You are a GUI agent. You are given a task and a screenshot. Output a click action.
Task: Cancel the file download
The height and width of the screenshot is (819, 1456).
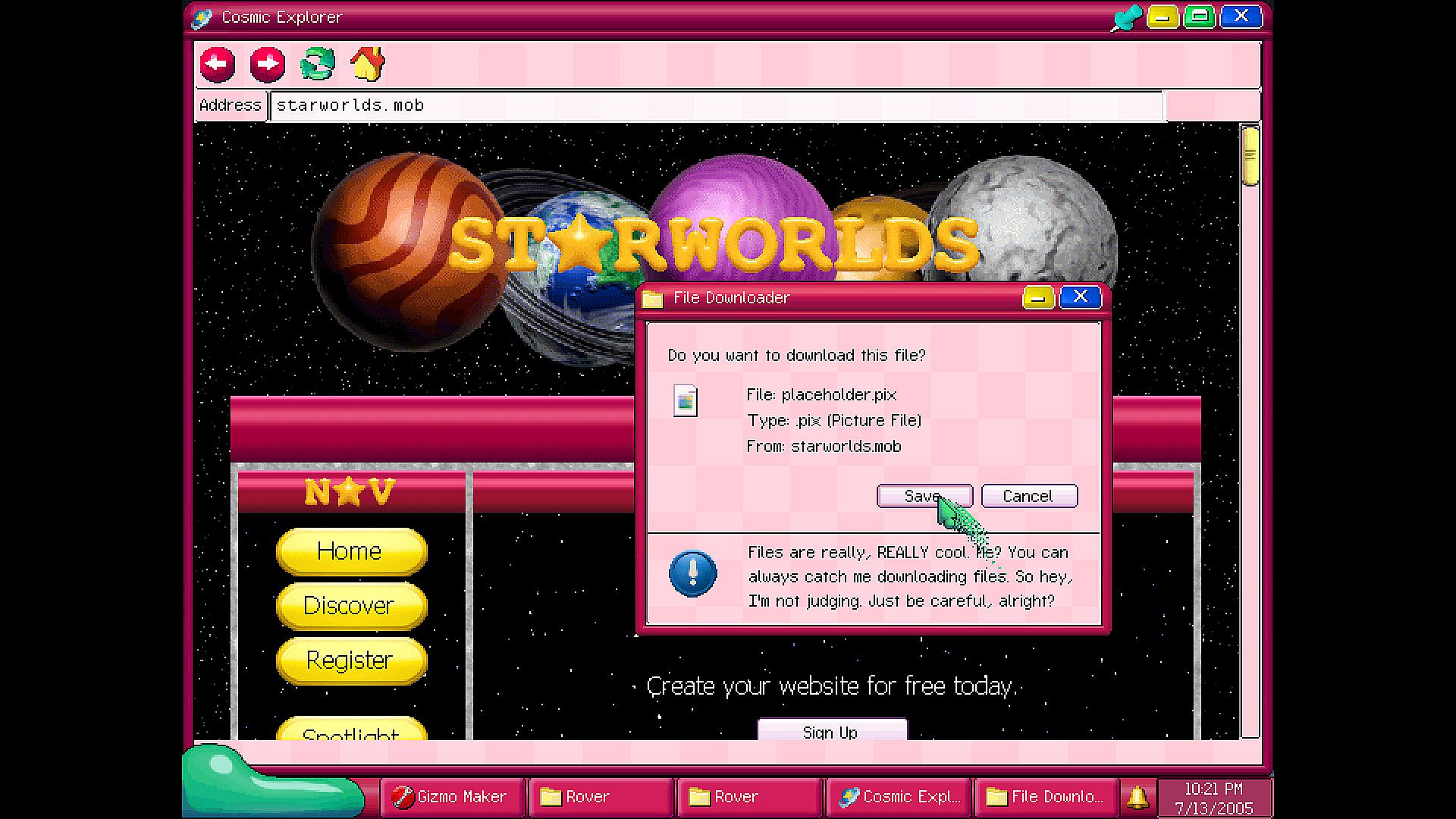tap(1028, 496)
